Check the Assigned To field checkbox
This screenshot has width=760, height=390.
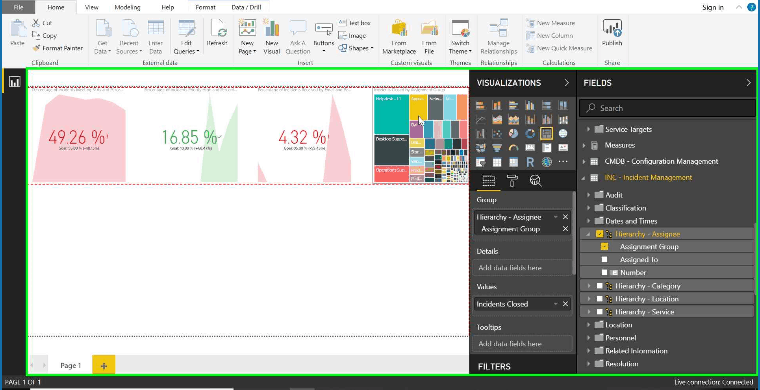(x=604, y=260)
